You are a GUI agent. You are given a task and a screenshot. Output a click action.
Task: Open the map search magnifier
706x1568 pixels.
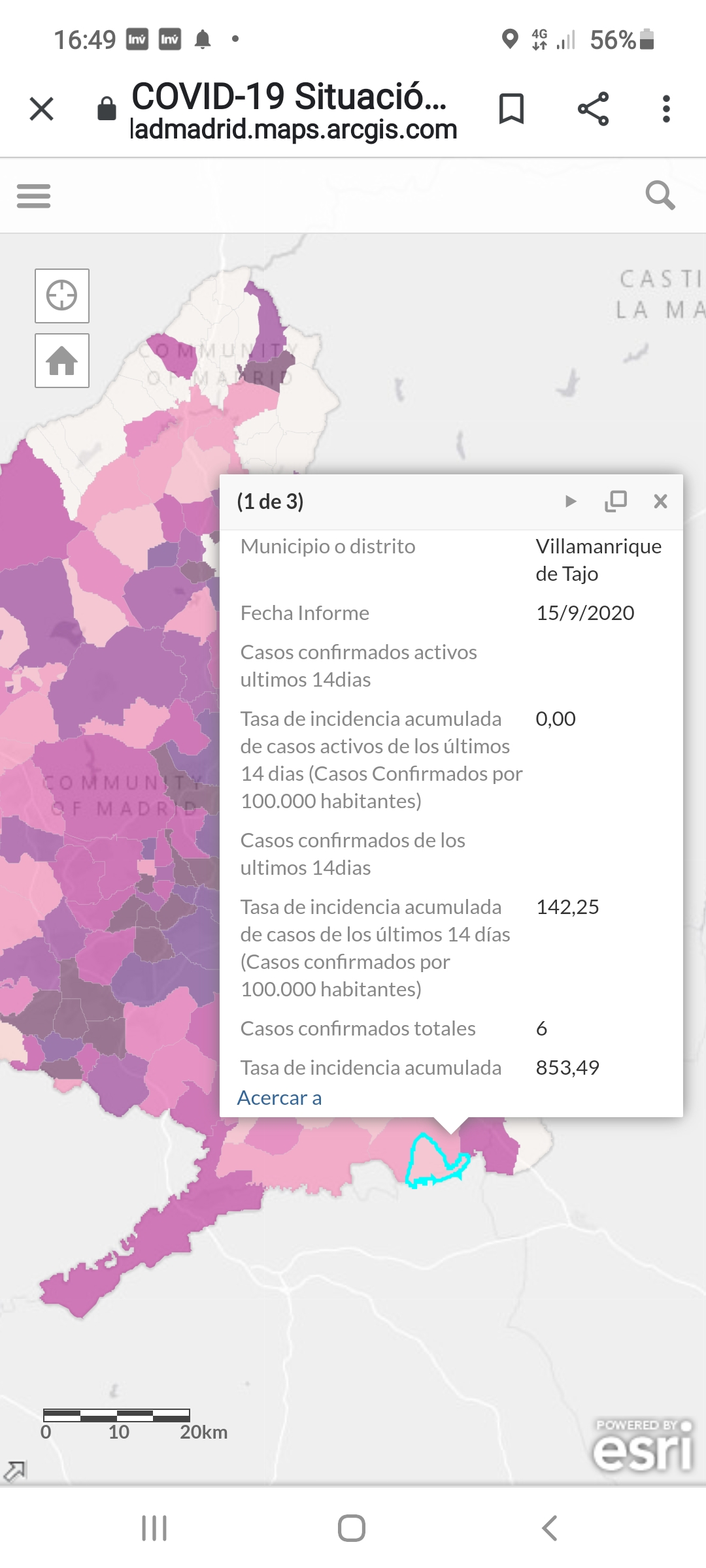tap(660, 195)
